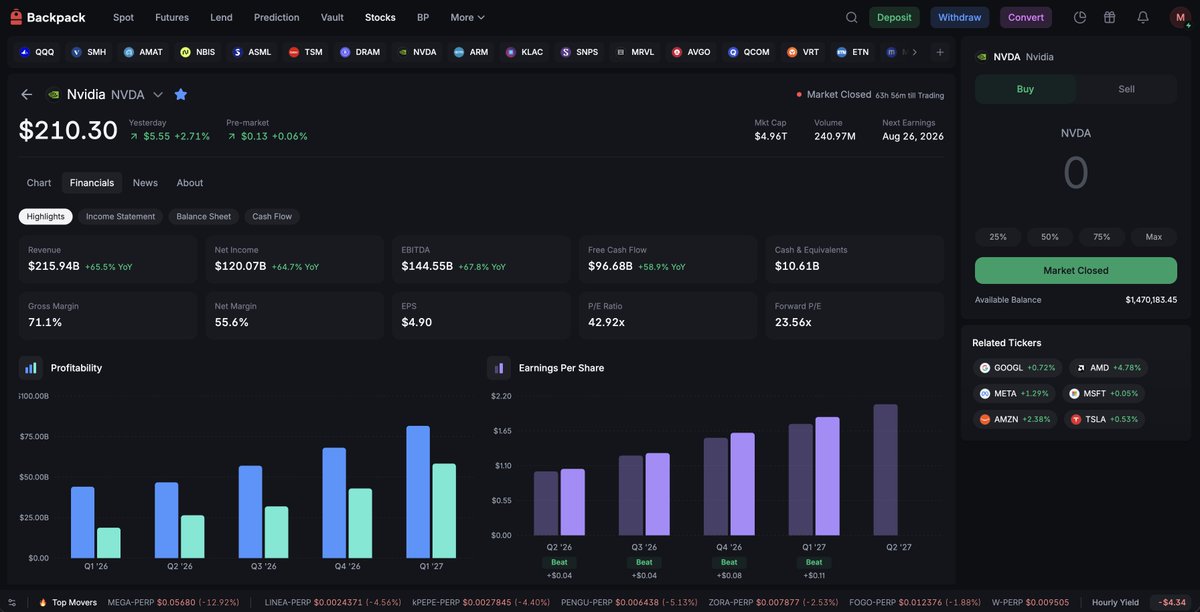Add a ticker tab with plus icon
The image size is (1200, 612).
940,52
